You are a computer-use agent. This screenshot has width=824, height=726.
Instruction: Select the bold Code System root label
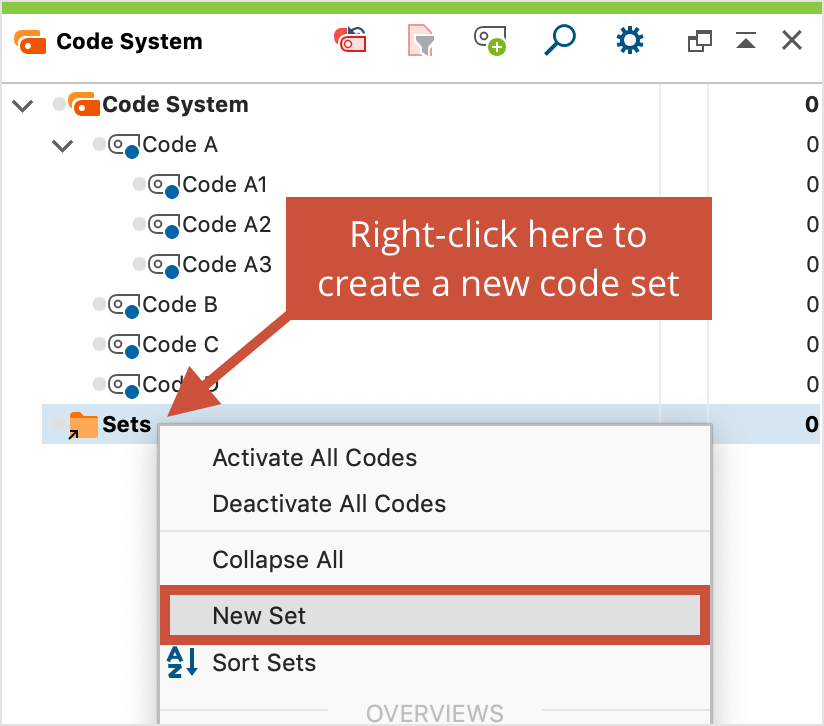[175, 105]
